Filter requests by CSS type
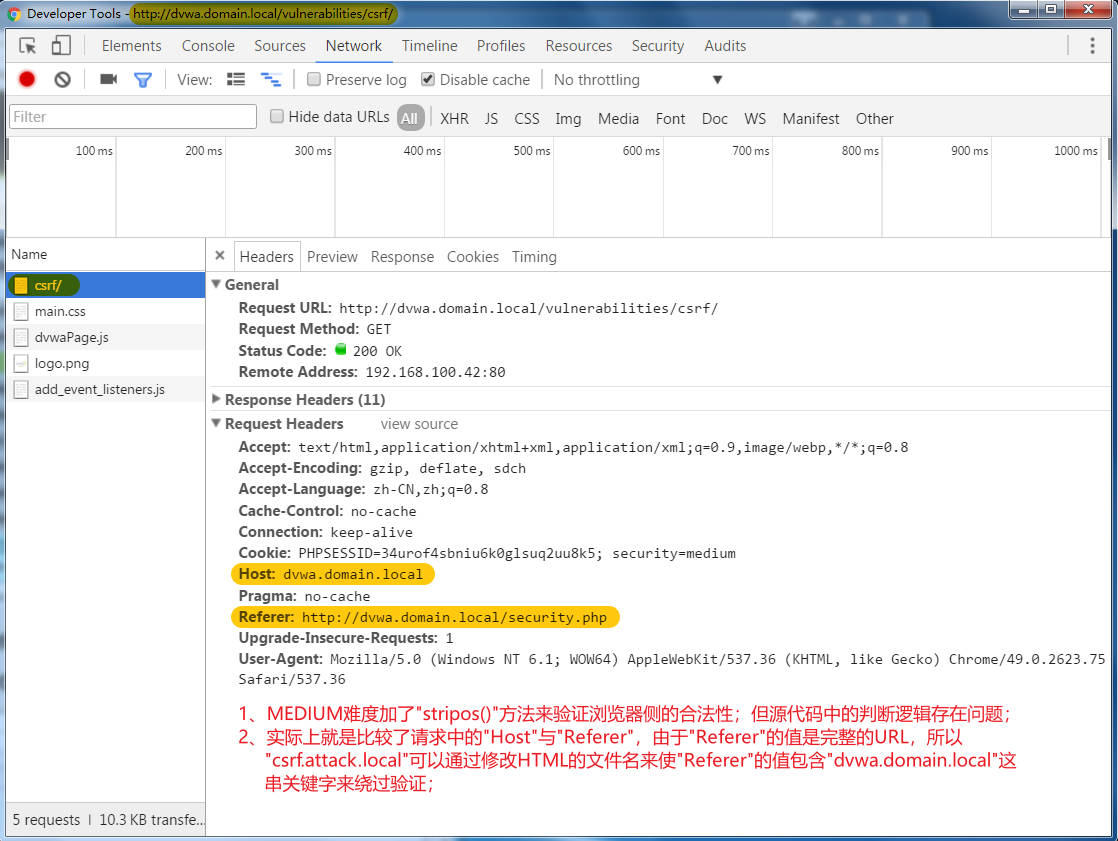The height and width of the screenshot is (841, 1118). coord(527,118)
